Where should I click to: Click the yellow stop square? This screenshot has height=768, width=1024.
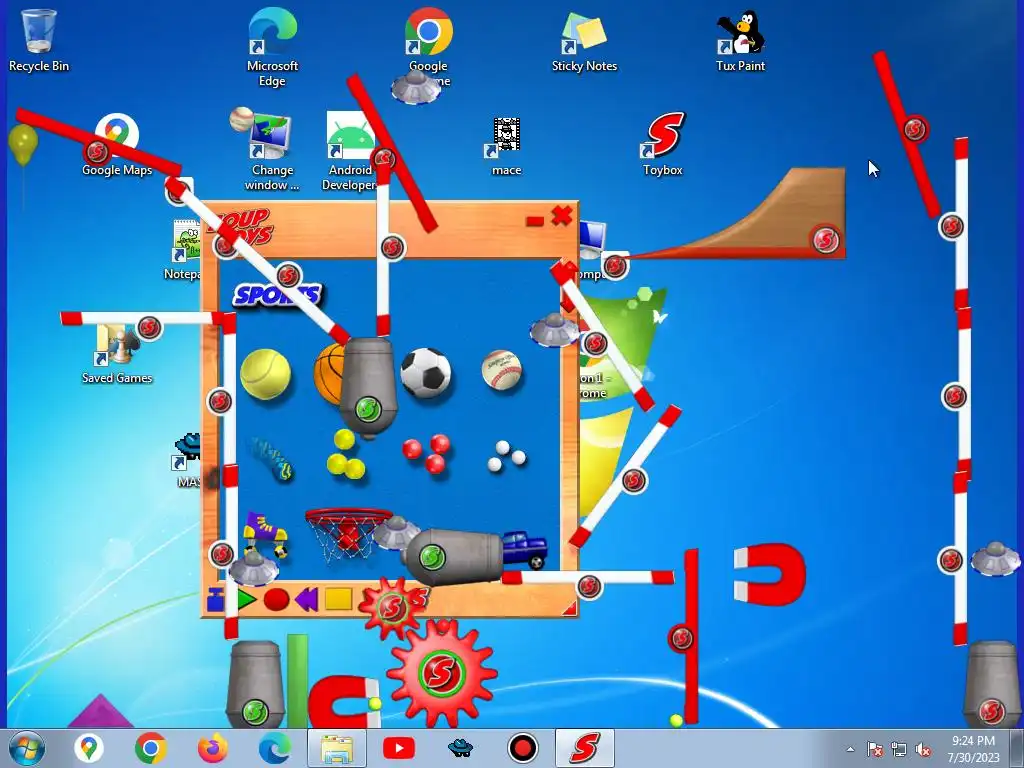338,599
